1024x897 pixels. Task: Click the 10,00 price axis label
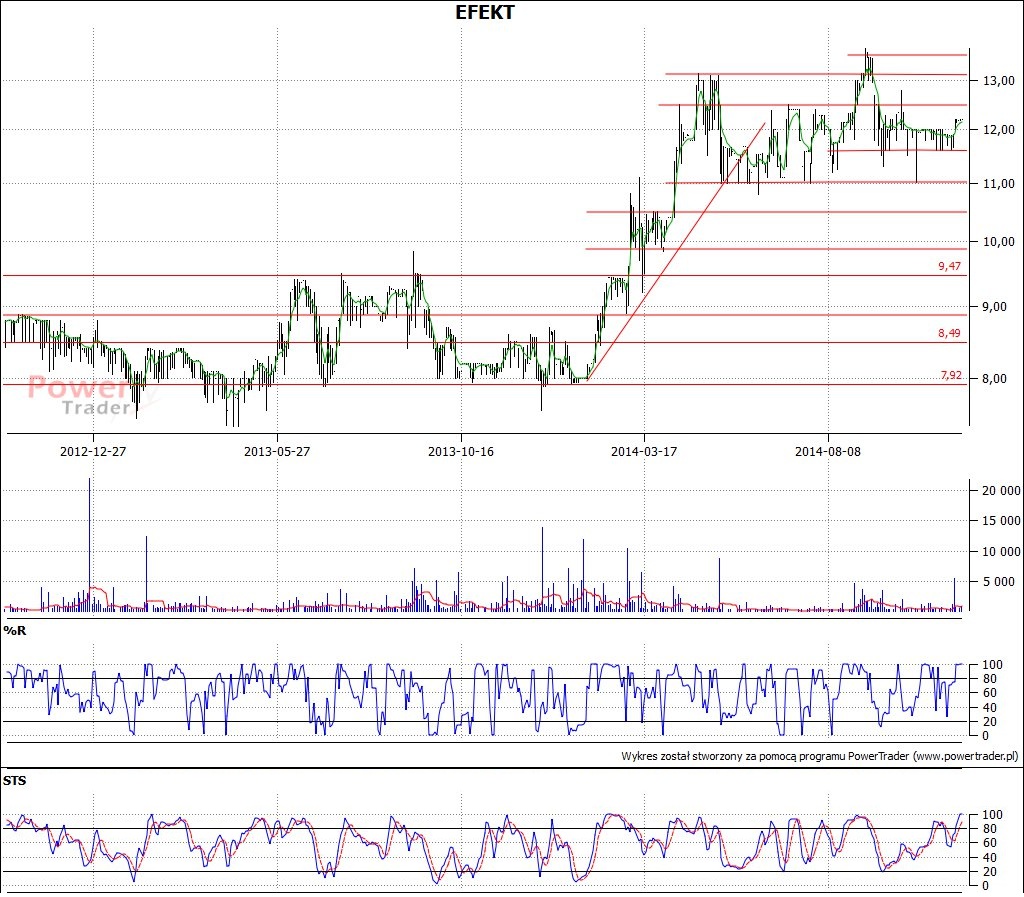999,242
